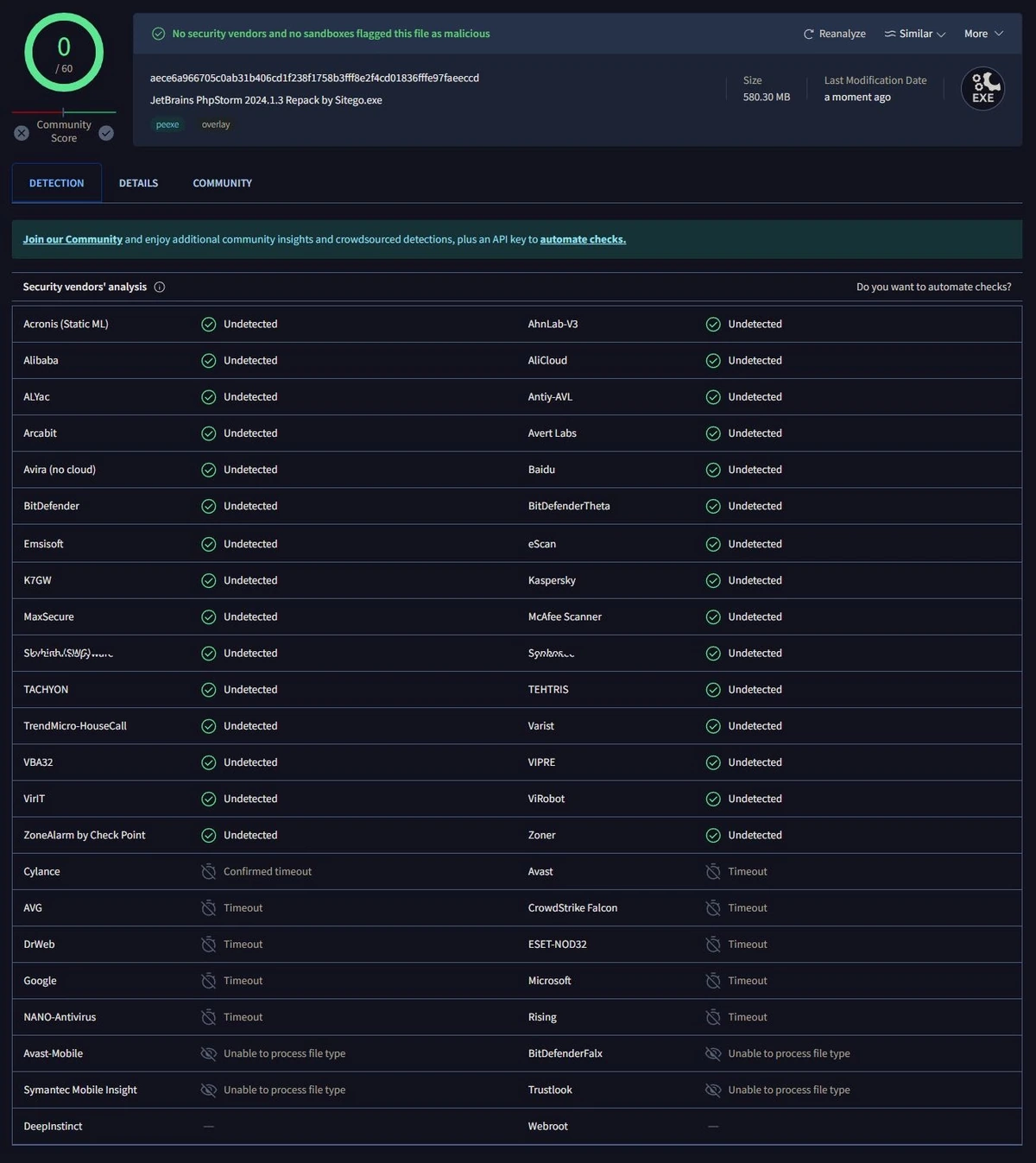Open the Similar dropdown

[915, 34]
